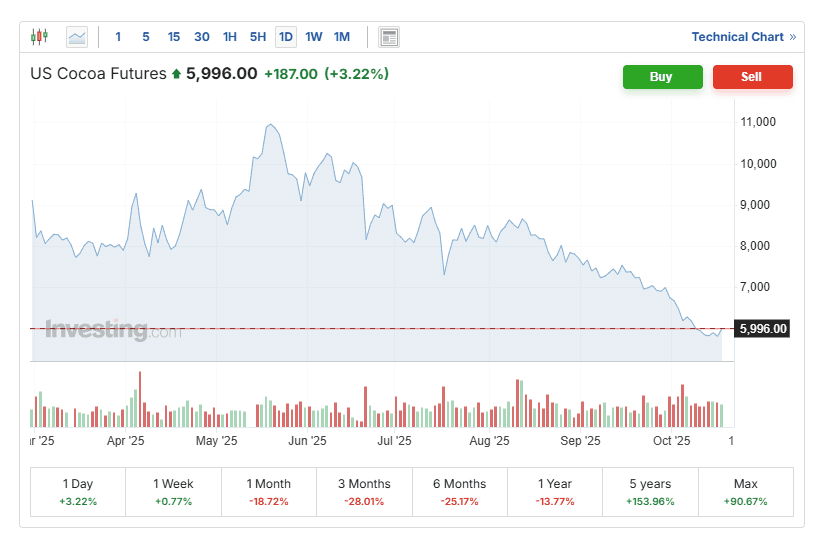829x540 pixels.
Task: Show the Max range
Action: click(745, 492)
